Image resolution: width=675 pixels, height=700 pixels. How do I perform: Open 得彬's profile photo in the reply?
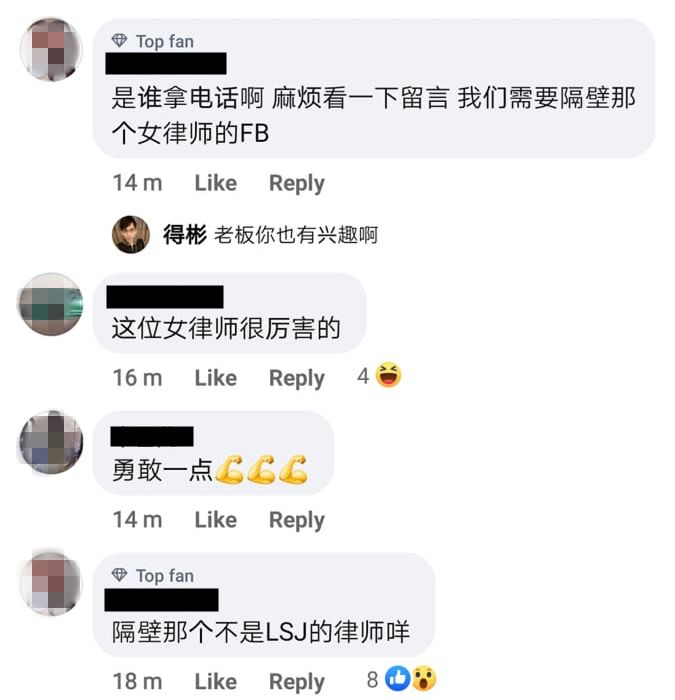click(131, 234)
